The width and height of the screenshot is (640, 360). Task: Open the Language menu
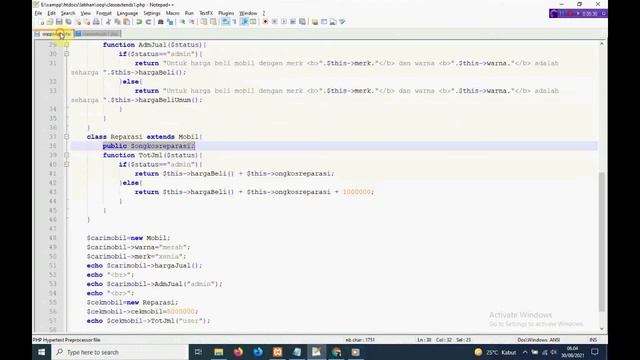(x=127, y=13)
